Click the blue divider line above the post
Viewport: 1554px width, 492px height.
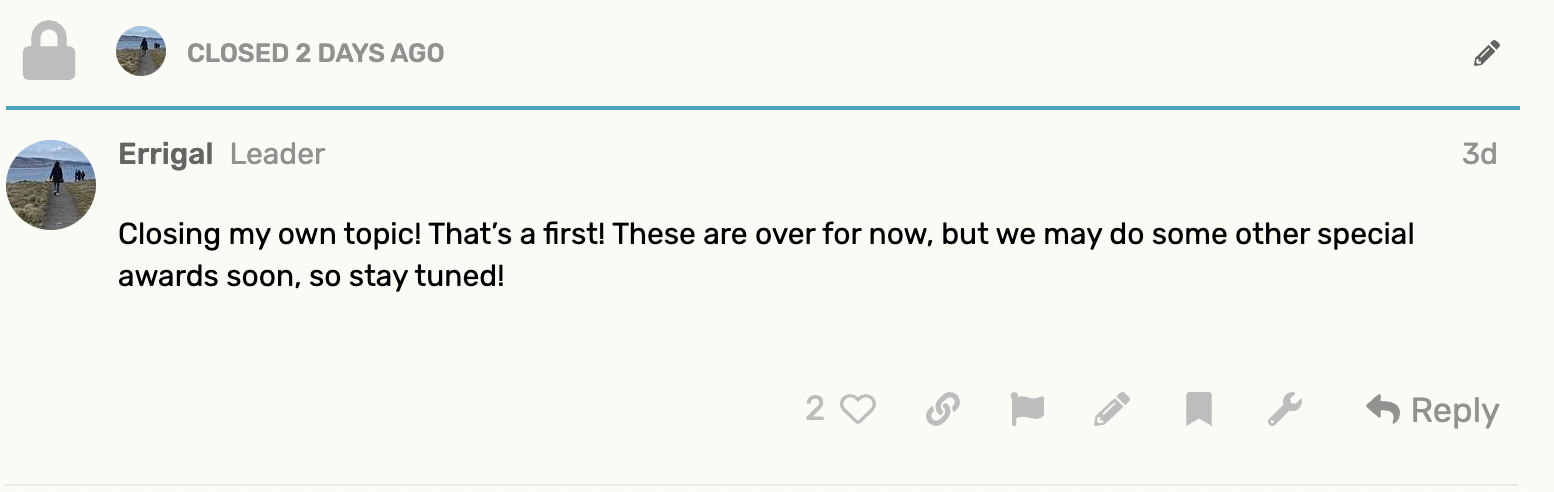[762, 107]
